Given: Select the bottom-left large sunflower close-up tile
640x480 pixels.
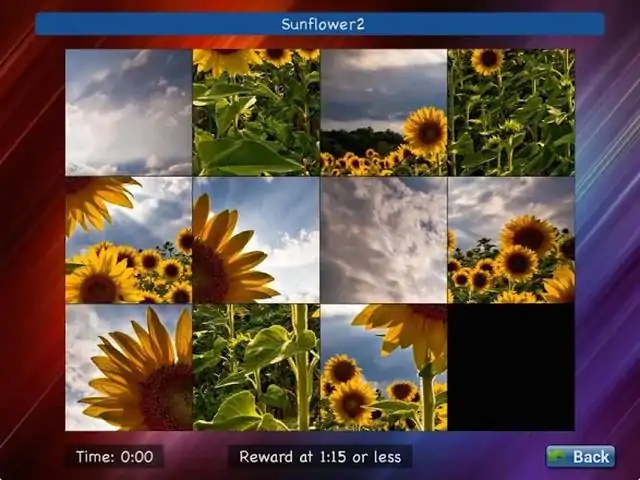Looking at the screenshot, I should pos(128,368).
